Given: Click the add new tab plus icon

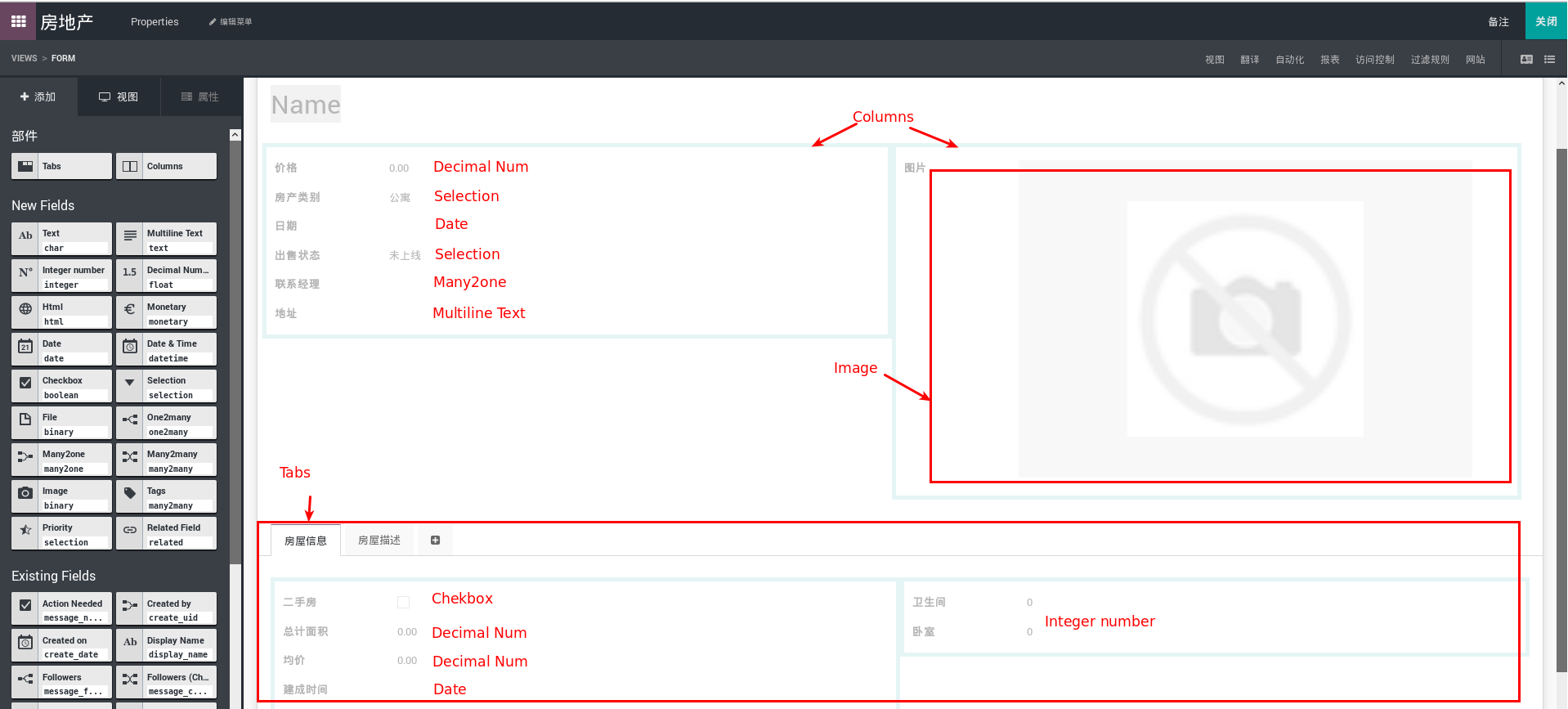Looking at the screenshot, I should click(x=435, y=541).
